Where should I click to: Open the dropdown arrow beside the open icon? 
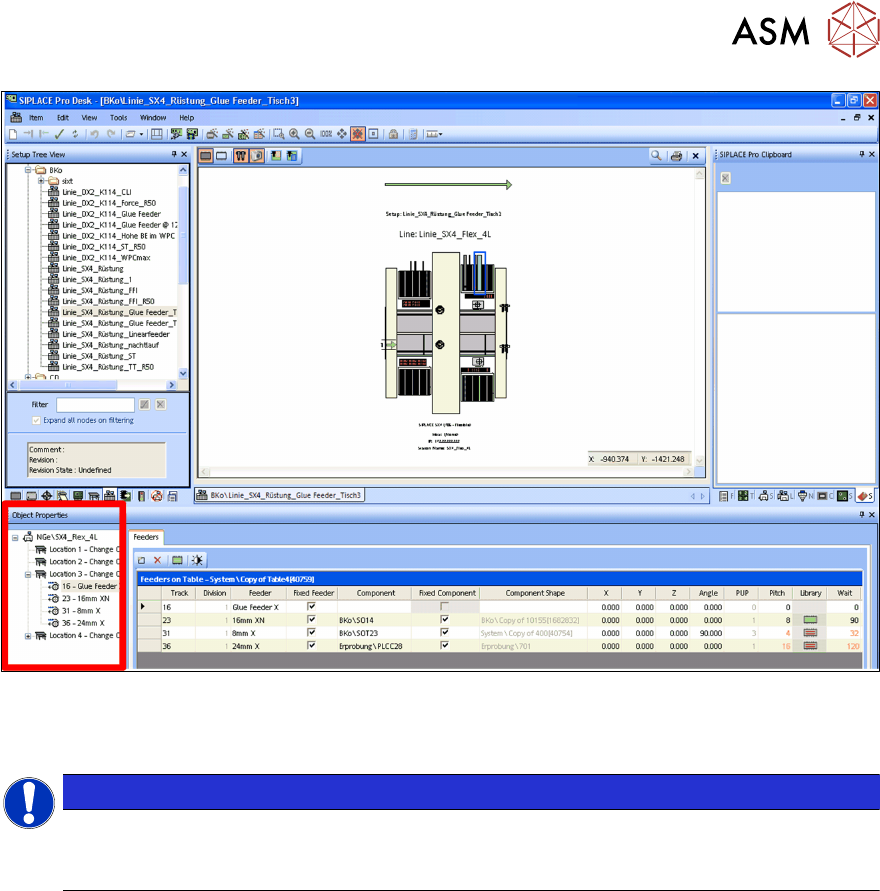[x=141, y=135]
